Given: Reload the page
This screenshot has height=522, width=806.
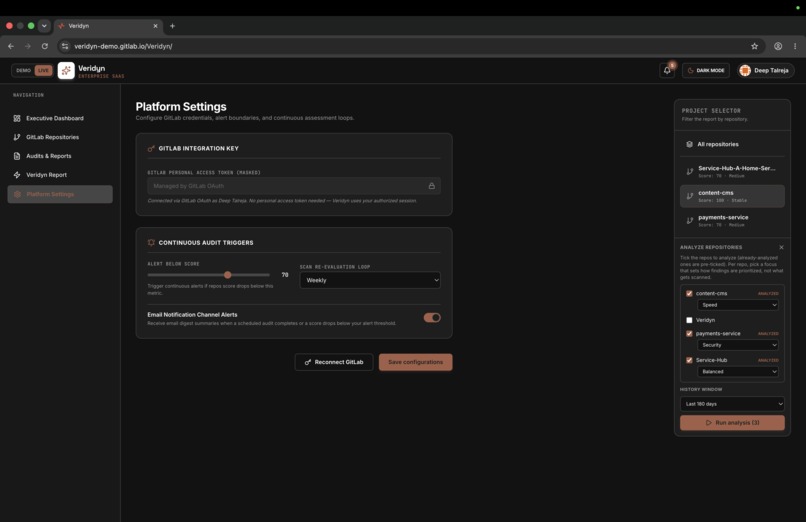Looking at the screenshot, I should click(45, 46).
